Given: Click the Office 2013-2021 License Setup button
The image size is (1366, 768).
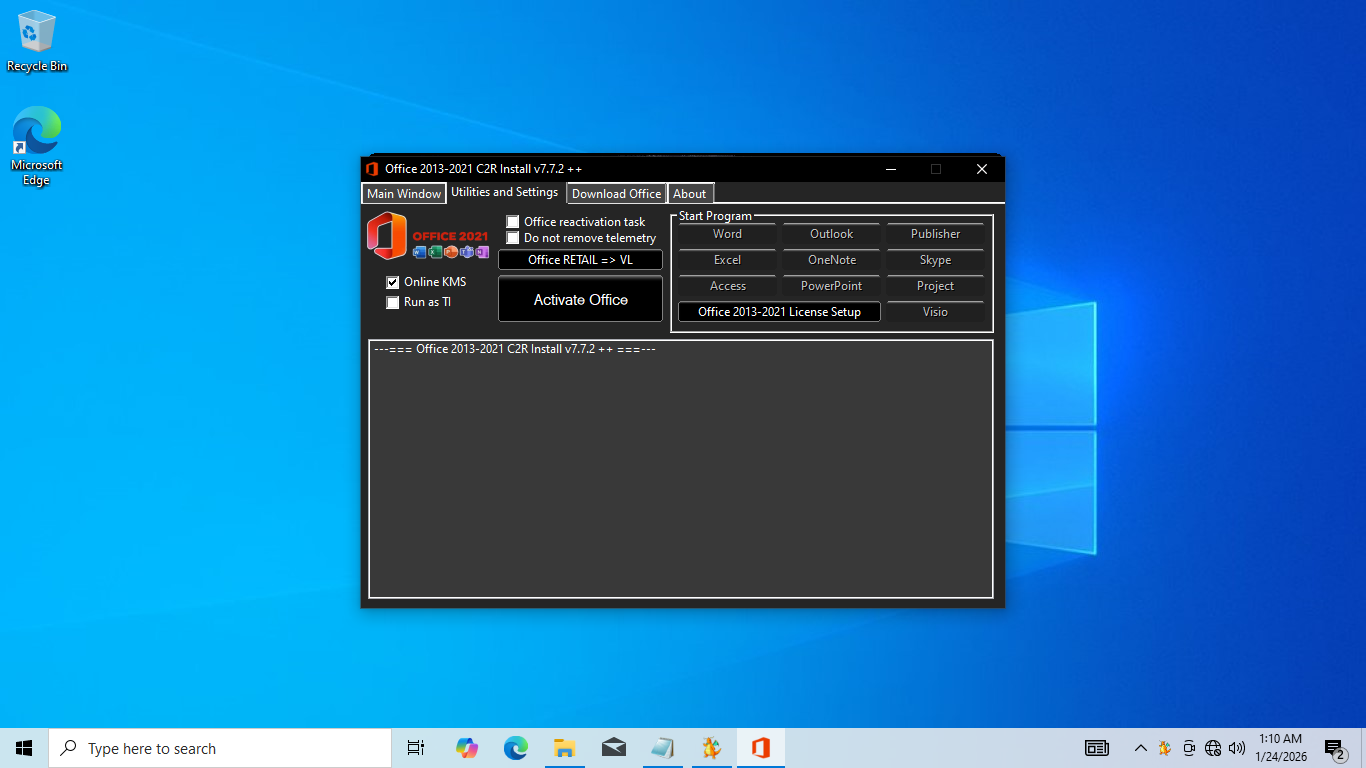Looking at the screenshot, I should click(779, 312).
